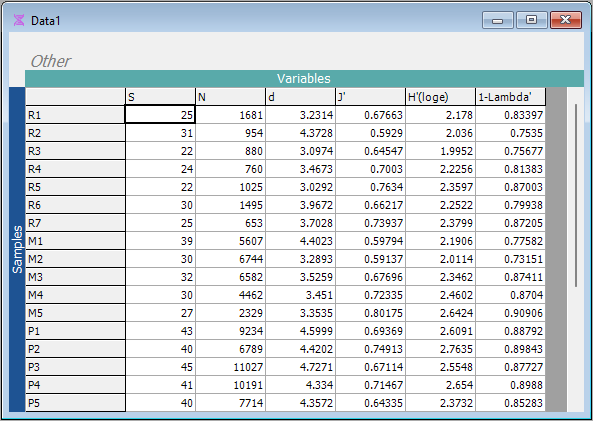Select row header M4
This screenshot has width=593, height=421.
(75, 295)
